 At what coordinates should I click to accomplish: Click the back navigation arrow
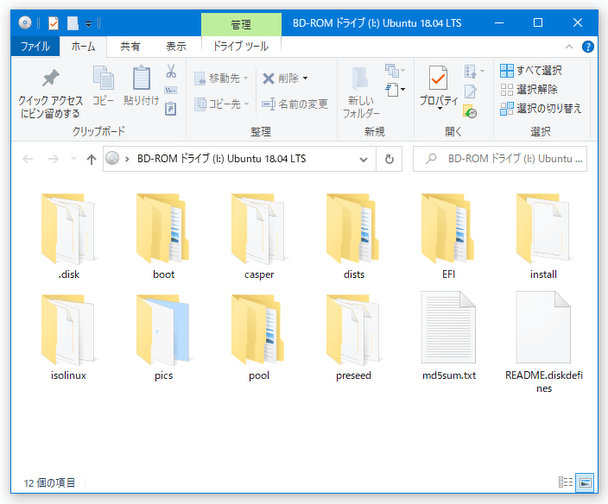(x=28, y=159)
